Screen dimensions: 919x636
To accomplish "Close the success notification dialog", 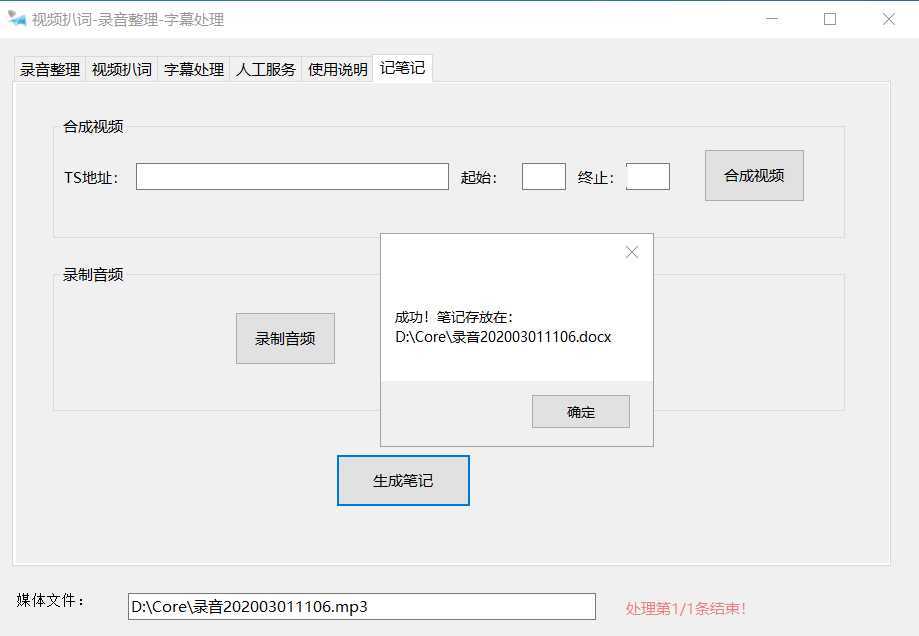I will pyautogui.click(x=631, y=252).
